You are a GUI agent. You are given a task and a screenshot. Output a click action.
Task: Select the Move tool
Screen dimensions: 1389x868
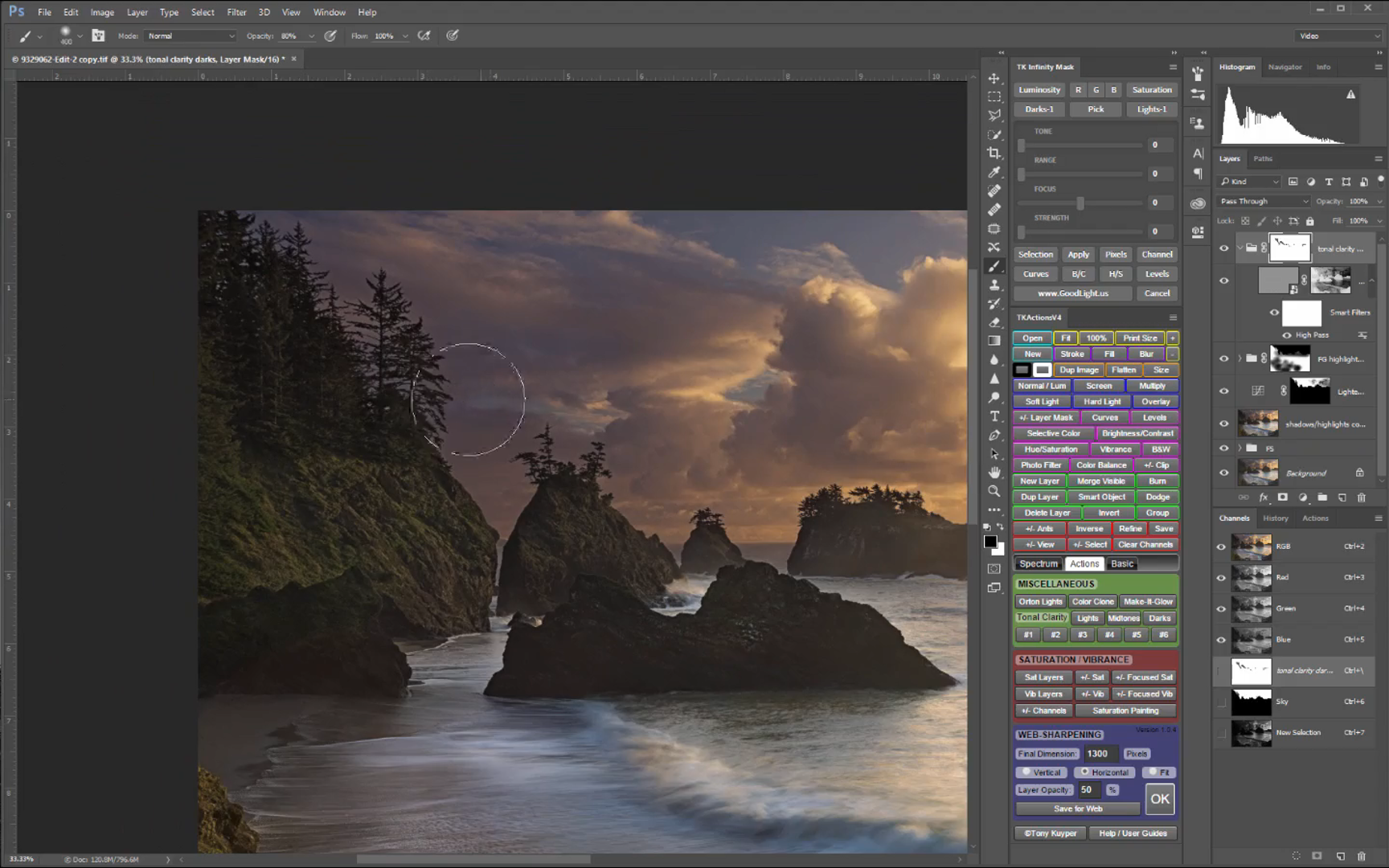[x=994, y=78]
